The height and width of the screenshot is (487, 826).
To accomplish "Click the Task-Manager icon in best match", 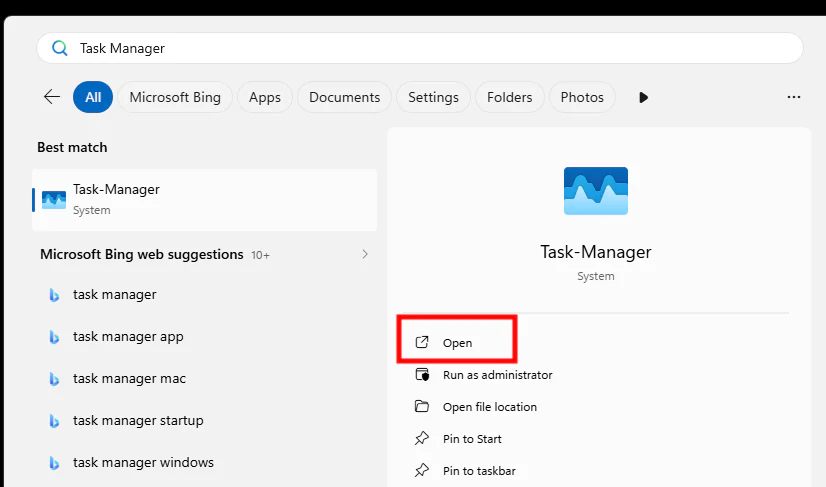I will [54, 200].
